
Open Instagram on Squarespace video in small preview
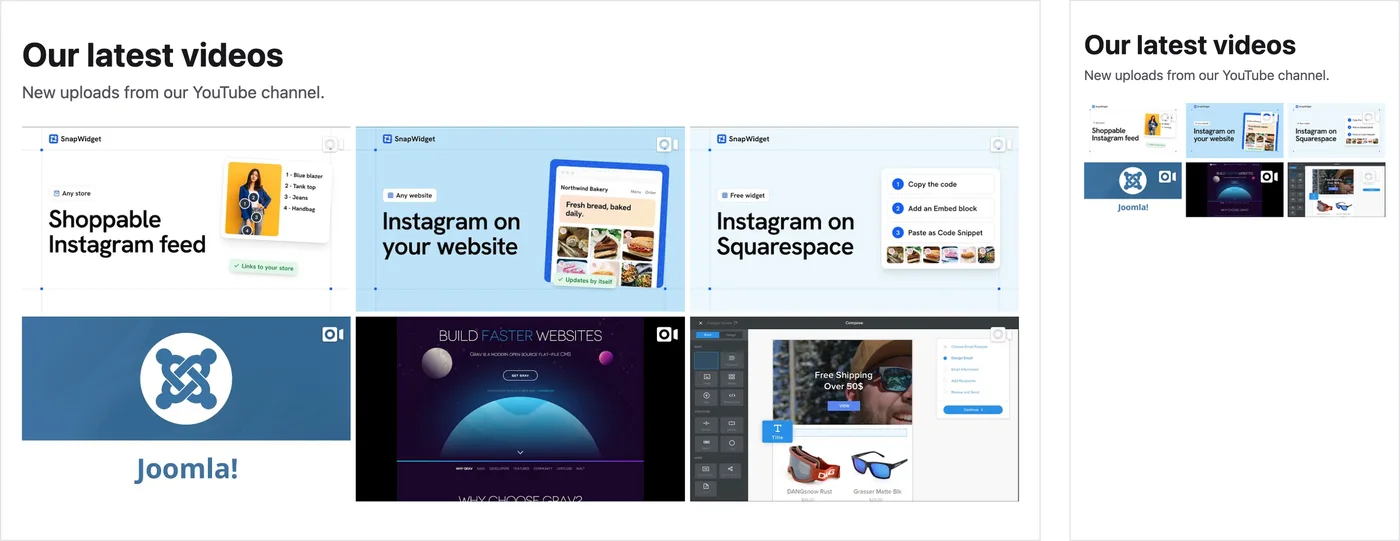click(x=1336, y=130)
